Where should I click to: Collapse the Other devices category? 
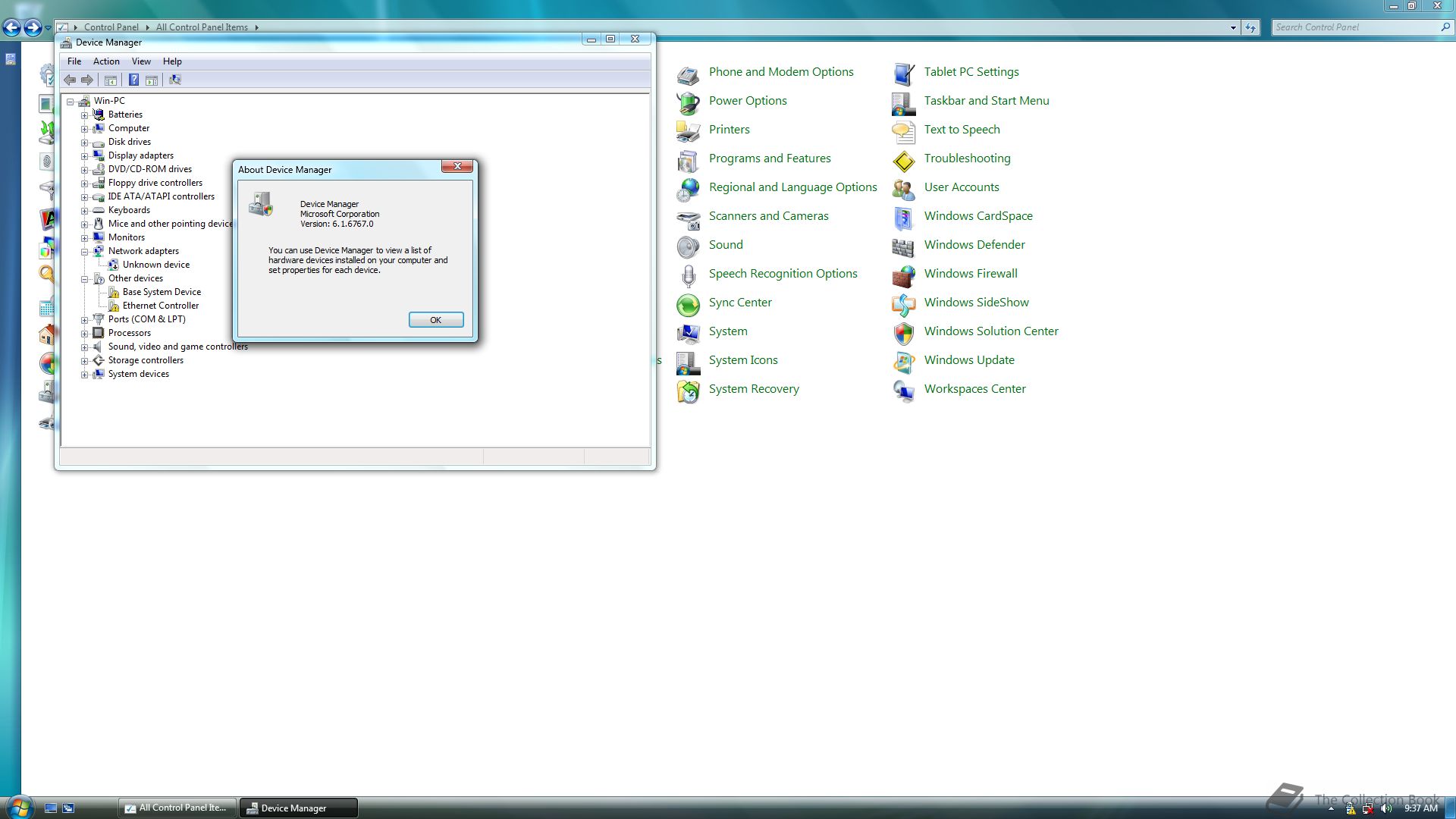click(85, 278)
